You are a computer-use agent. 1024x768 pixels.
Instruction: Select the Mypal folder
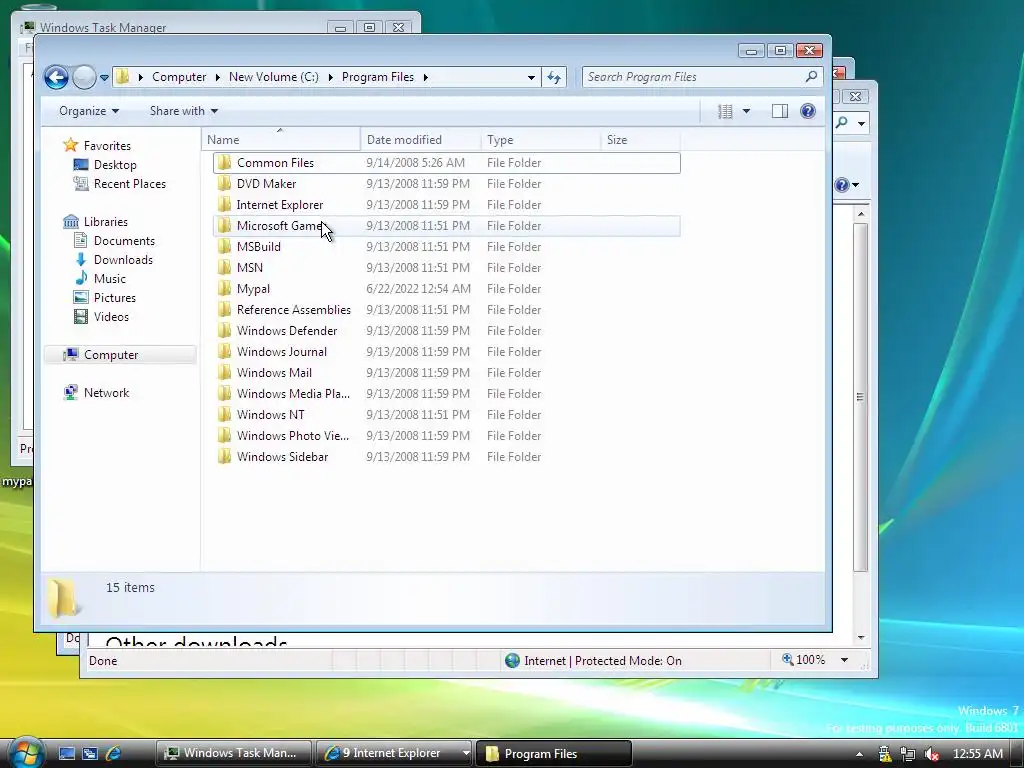tap(447, 288)
